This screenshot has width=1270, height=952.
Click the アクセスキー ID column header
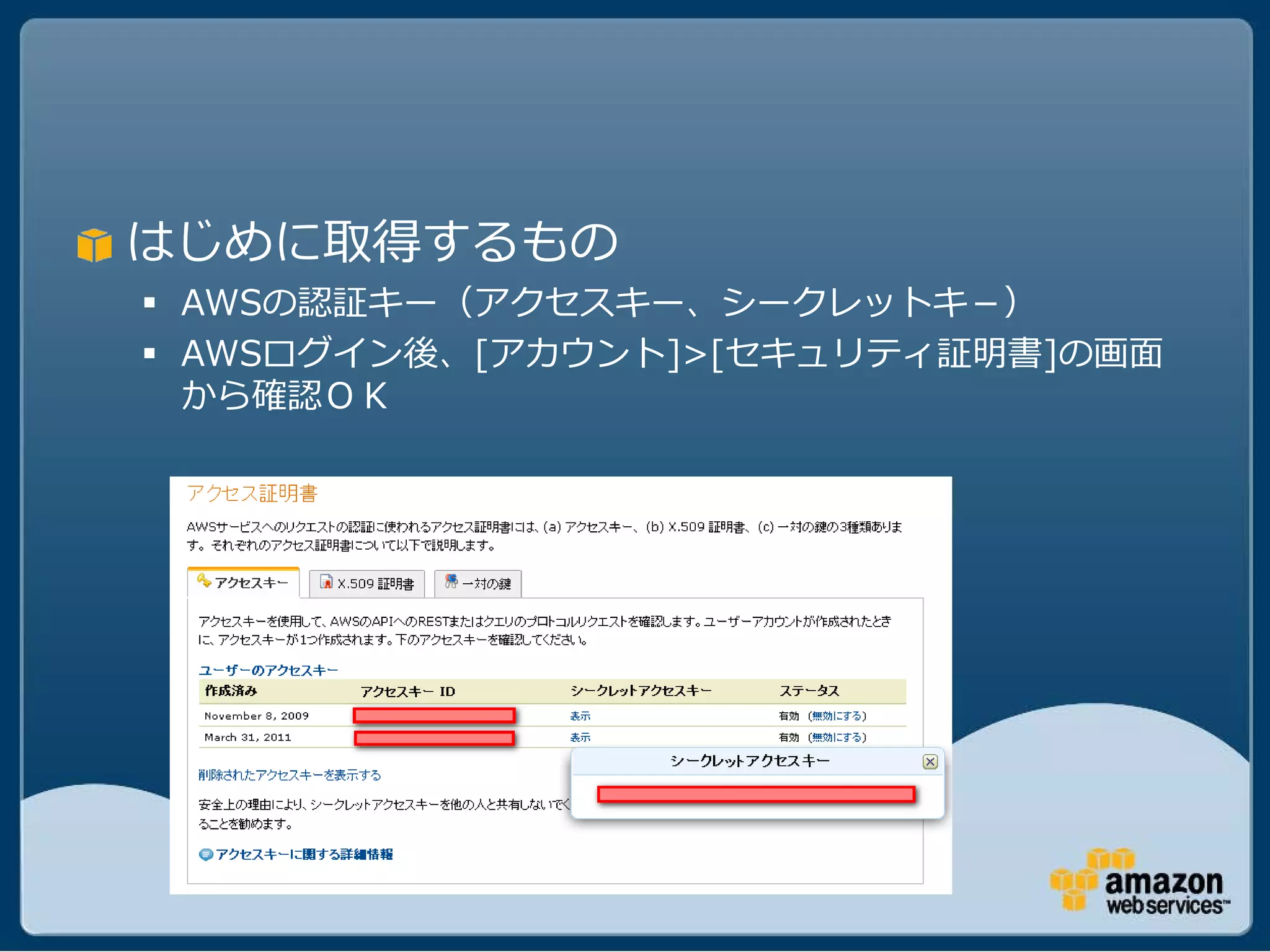(408, 692)
